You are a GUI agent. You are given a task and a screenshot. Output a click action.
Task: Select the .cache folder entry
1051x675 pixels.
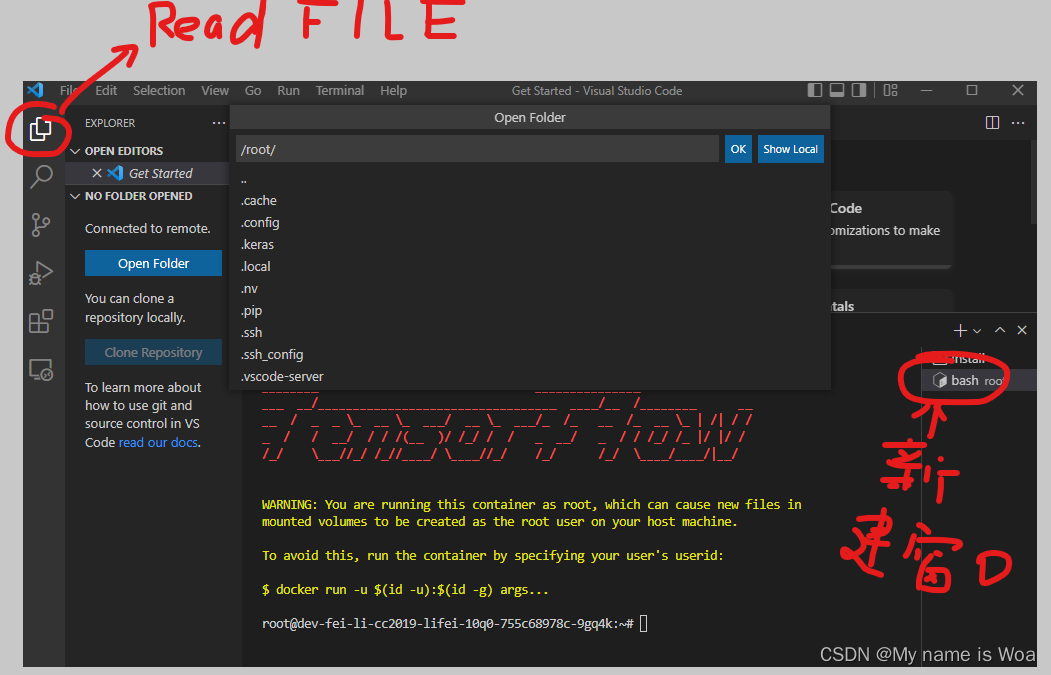click(530, 200)
